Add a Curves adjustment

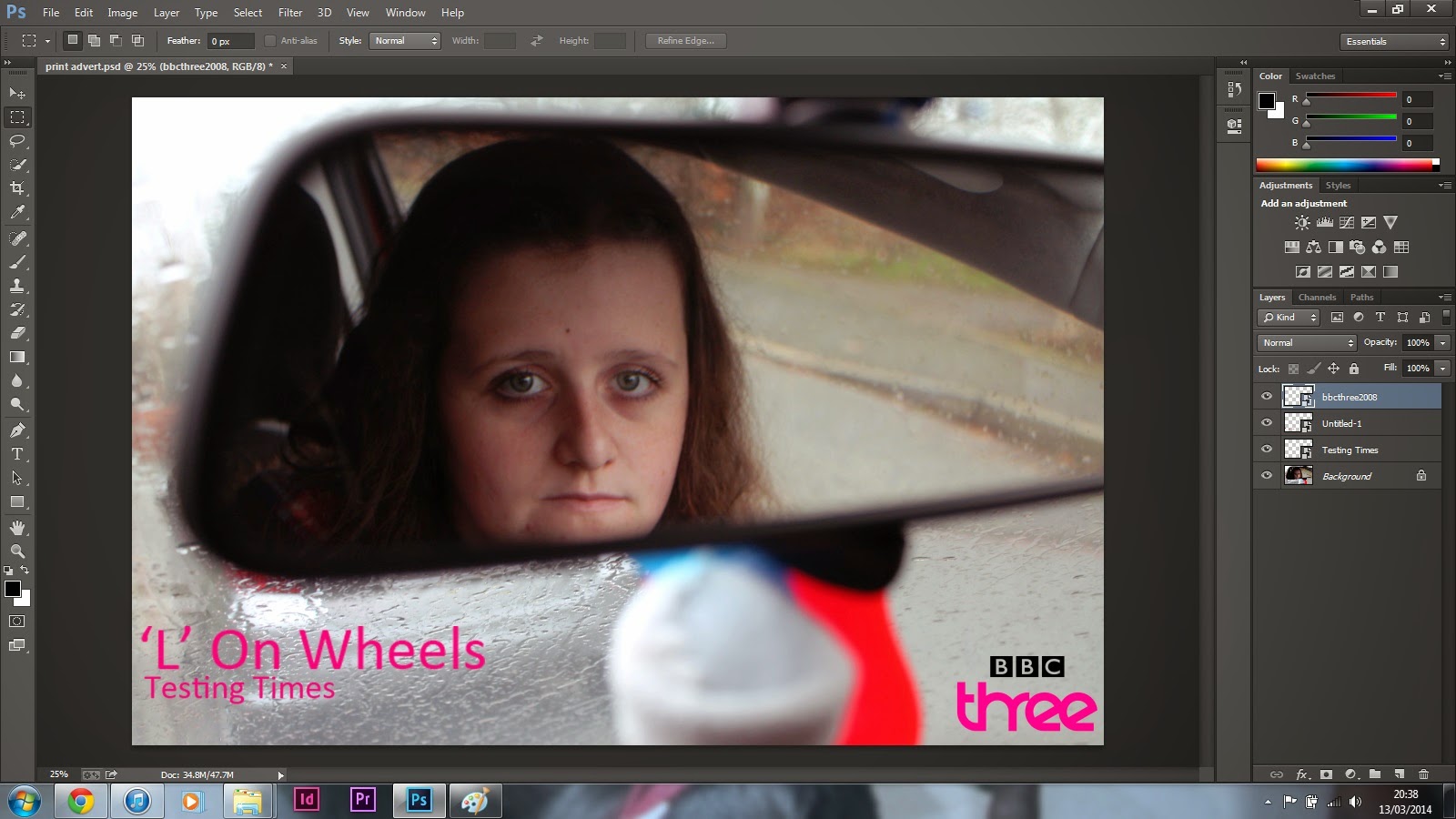tap(1347, 223)
